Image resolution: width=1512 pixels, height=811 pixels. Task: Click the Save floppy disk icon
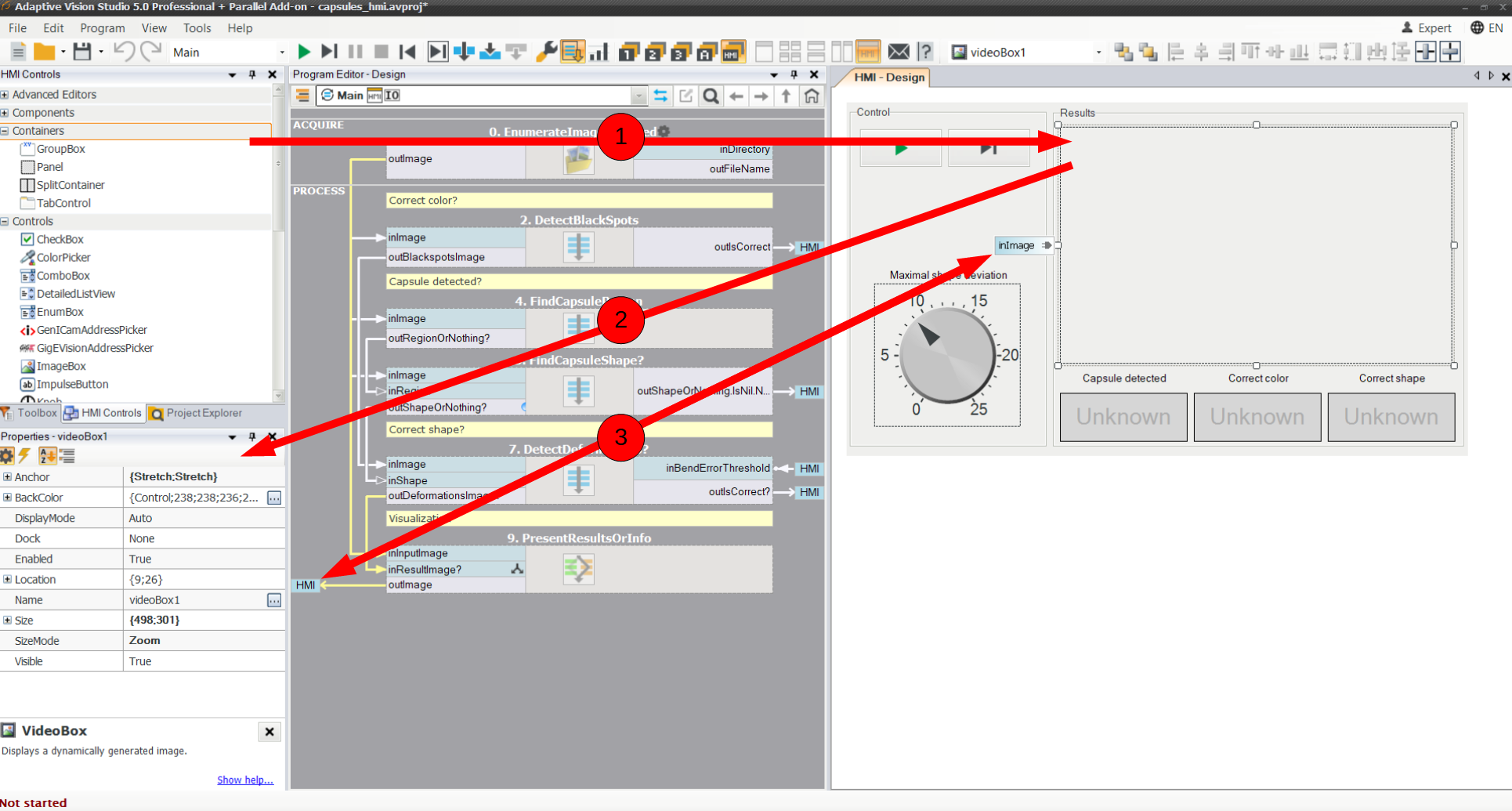point(81,52)
